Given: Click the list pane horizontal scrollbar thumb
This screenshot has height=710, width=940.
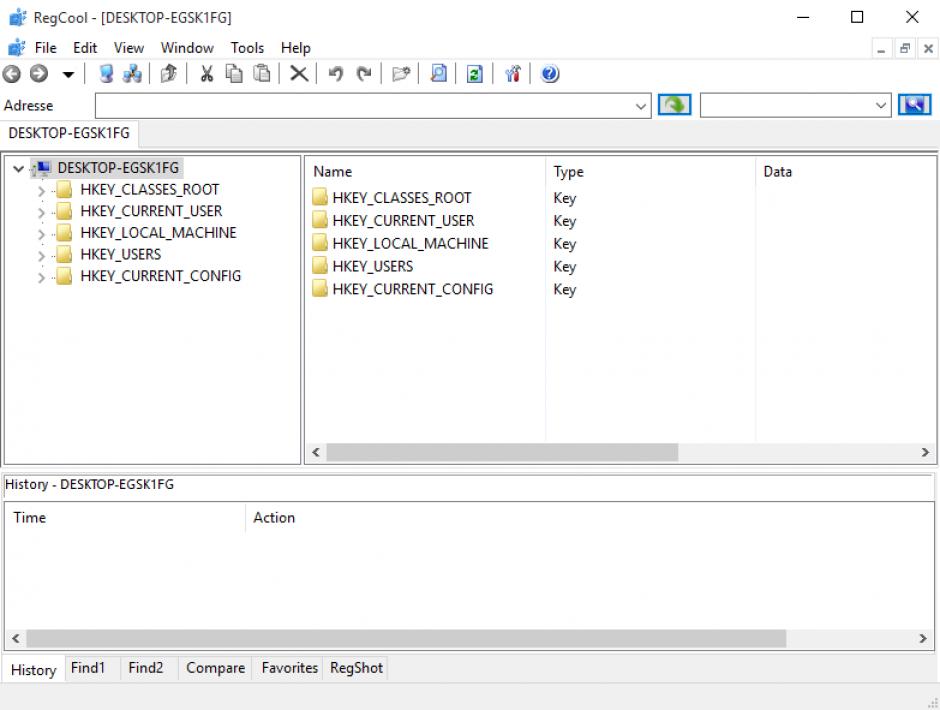Looking at the screenshot, I should pyautogui.click(x=502, y=452).
